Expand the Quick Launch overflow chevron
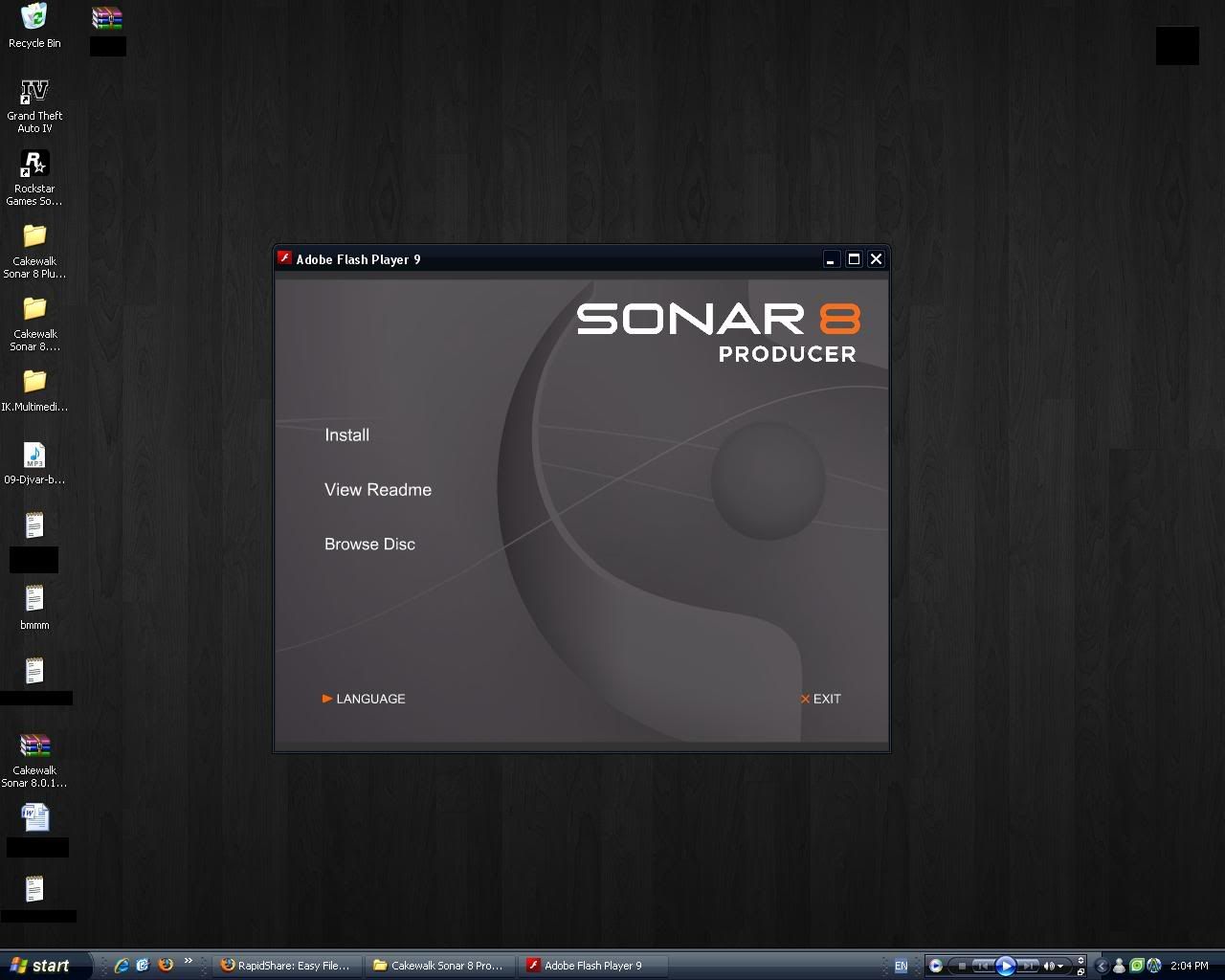The image size is (1225, 980). tap(188, 962)
